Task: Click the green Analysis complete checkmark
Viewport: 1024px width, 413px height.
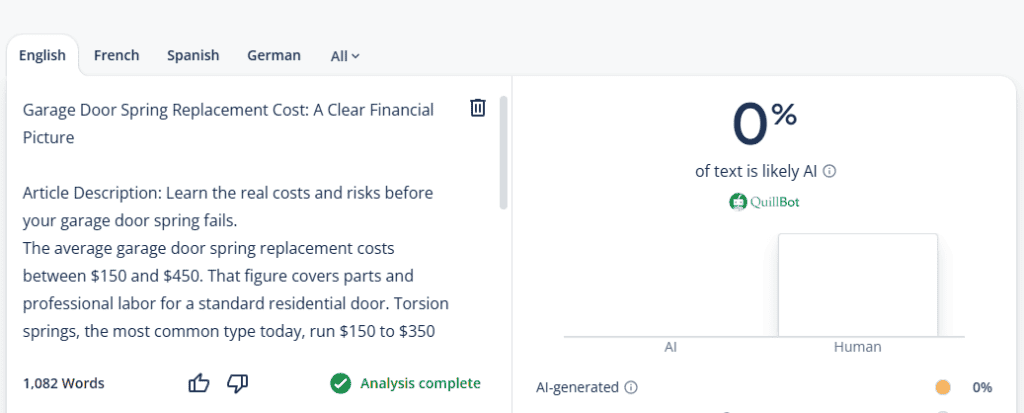Action: pos(341,383)
